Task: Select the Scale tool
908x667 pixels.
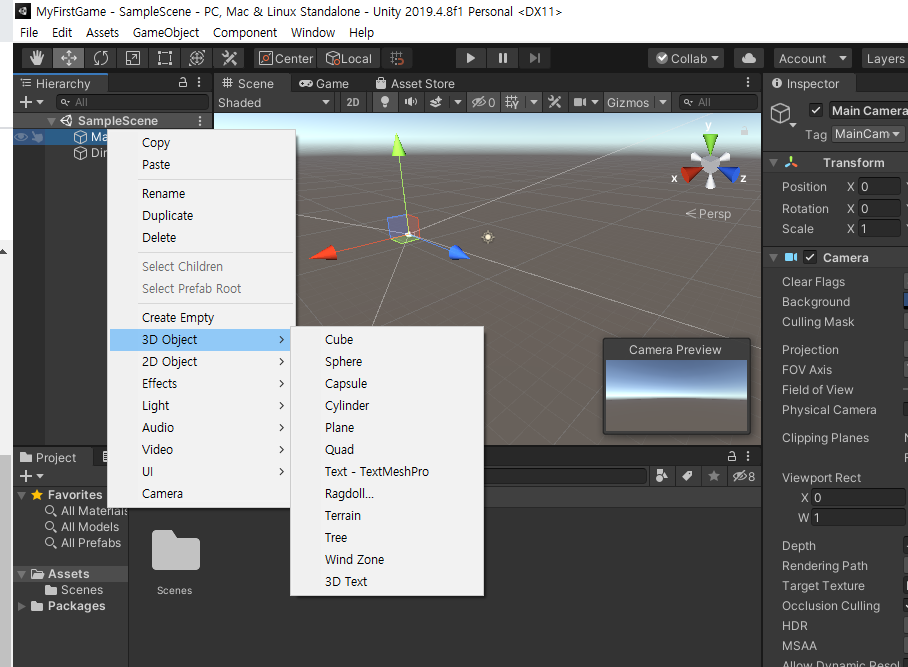Action: coord(133,58)
